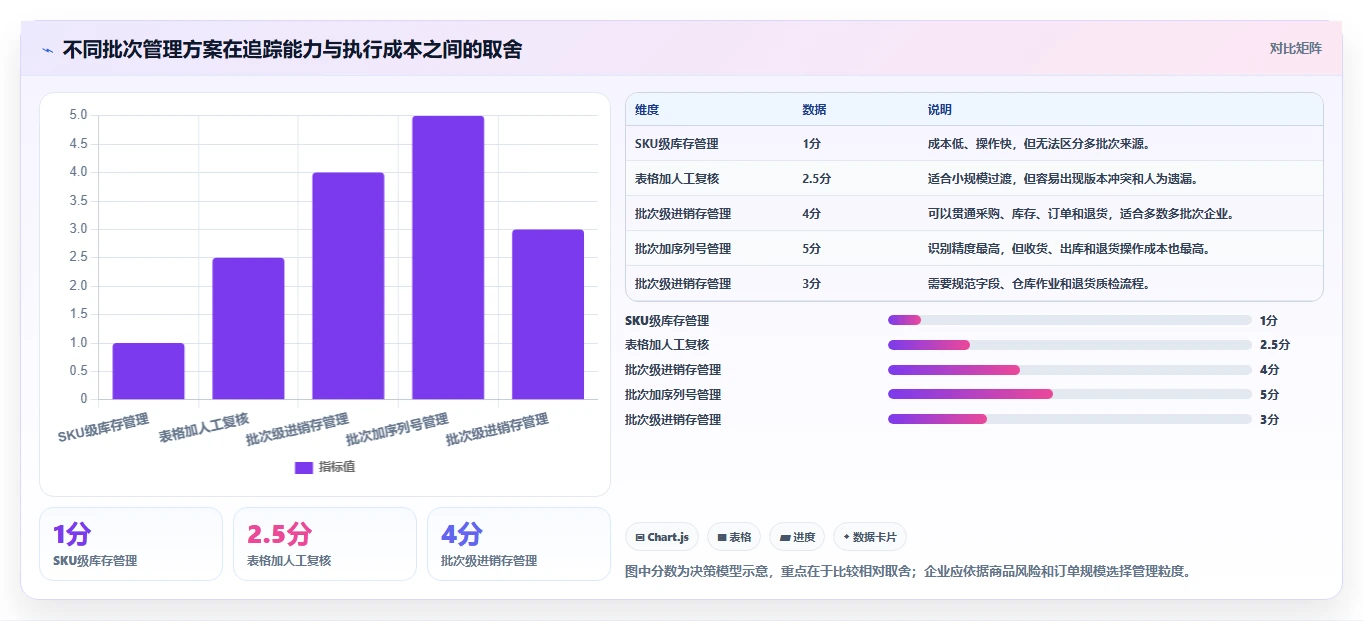Click the progress bar labeled 1分

click(x=1070, y=320)
